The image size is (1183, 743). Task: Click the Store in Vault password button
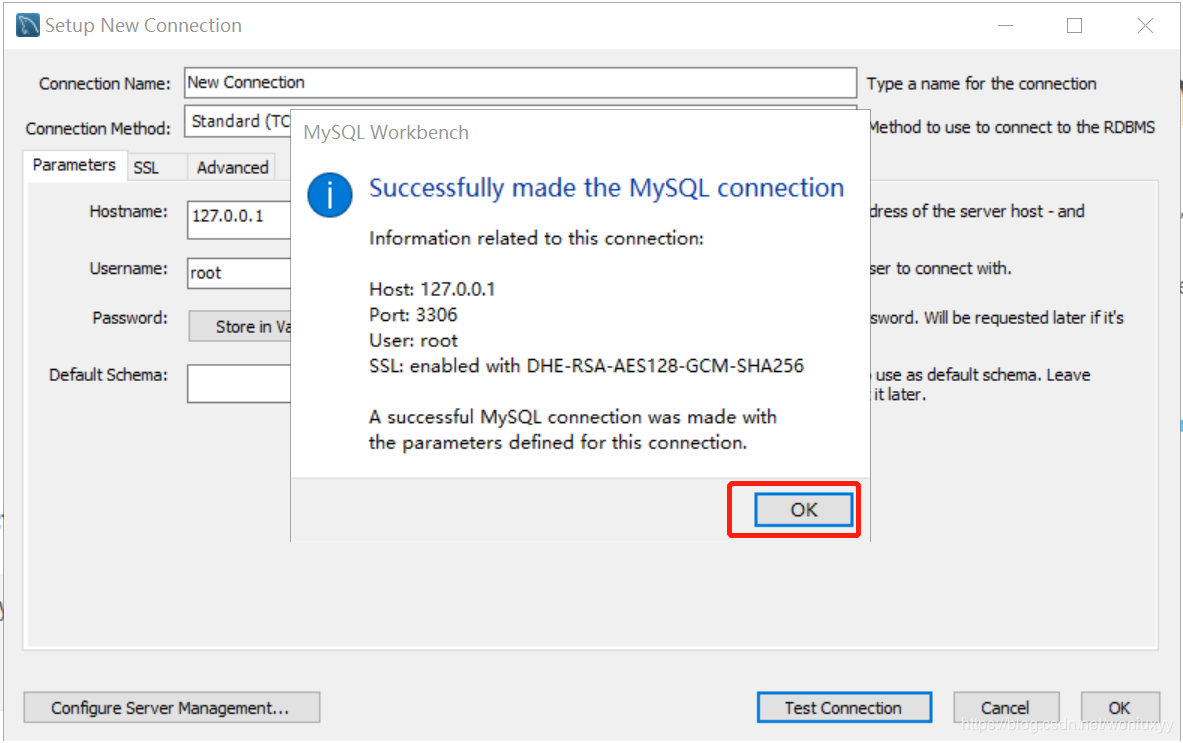[x=240, y=327]
